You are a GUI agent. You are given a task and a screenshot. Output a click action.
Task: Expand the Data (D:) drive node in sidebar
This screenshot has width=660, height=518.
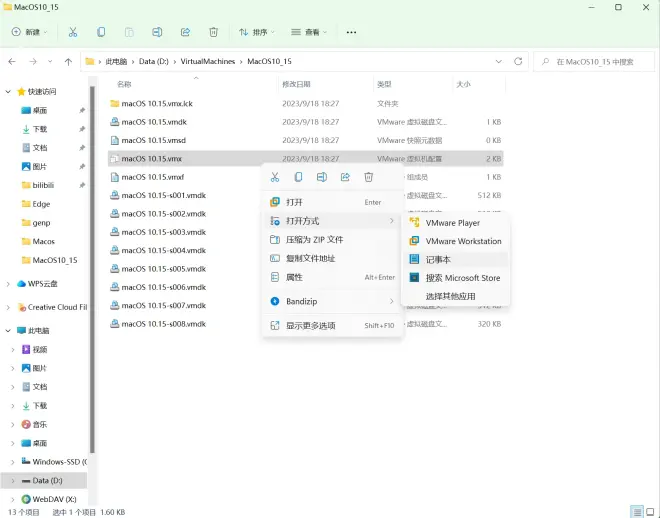click(x=13, y=481)
